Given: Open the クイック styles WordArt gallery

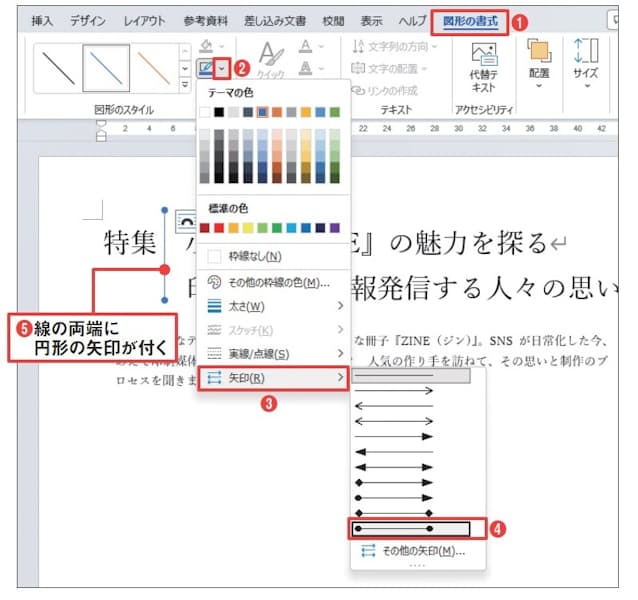Looking at the screenshot, I should 271,59.
